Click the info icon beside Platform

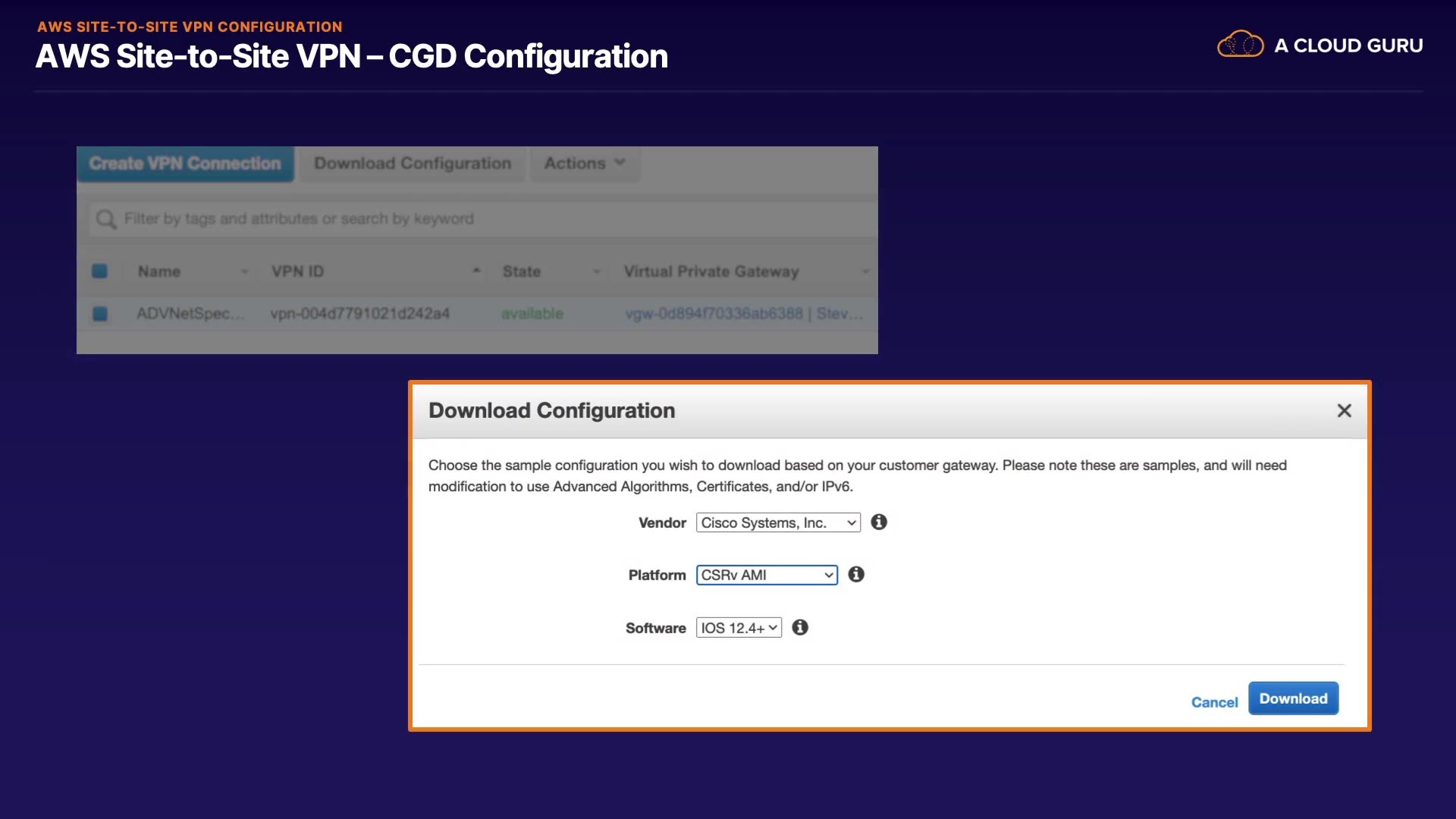pyautogui.click(x=856, y=574)
